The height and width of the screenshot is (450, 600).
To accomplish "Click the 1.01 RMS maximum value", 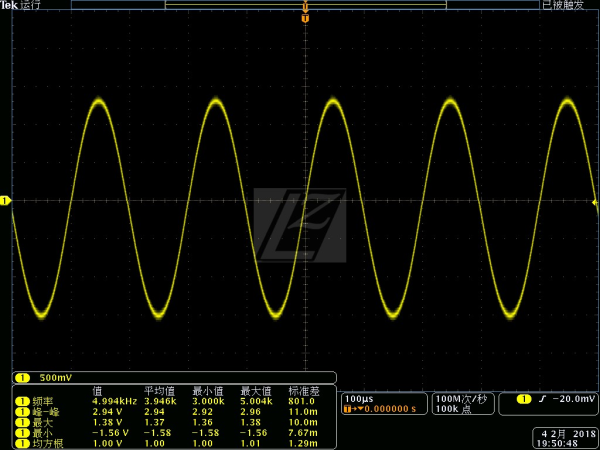I will [x=251, y=443].
